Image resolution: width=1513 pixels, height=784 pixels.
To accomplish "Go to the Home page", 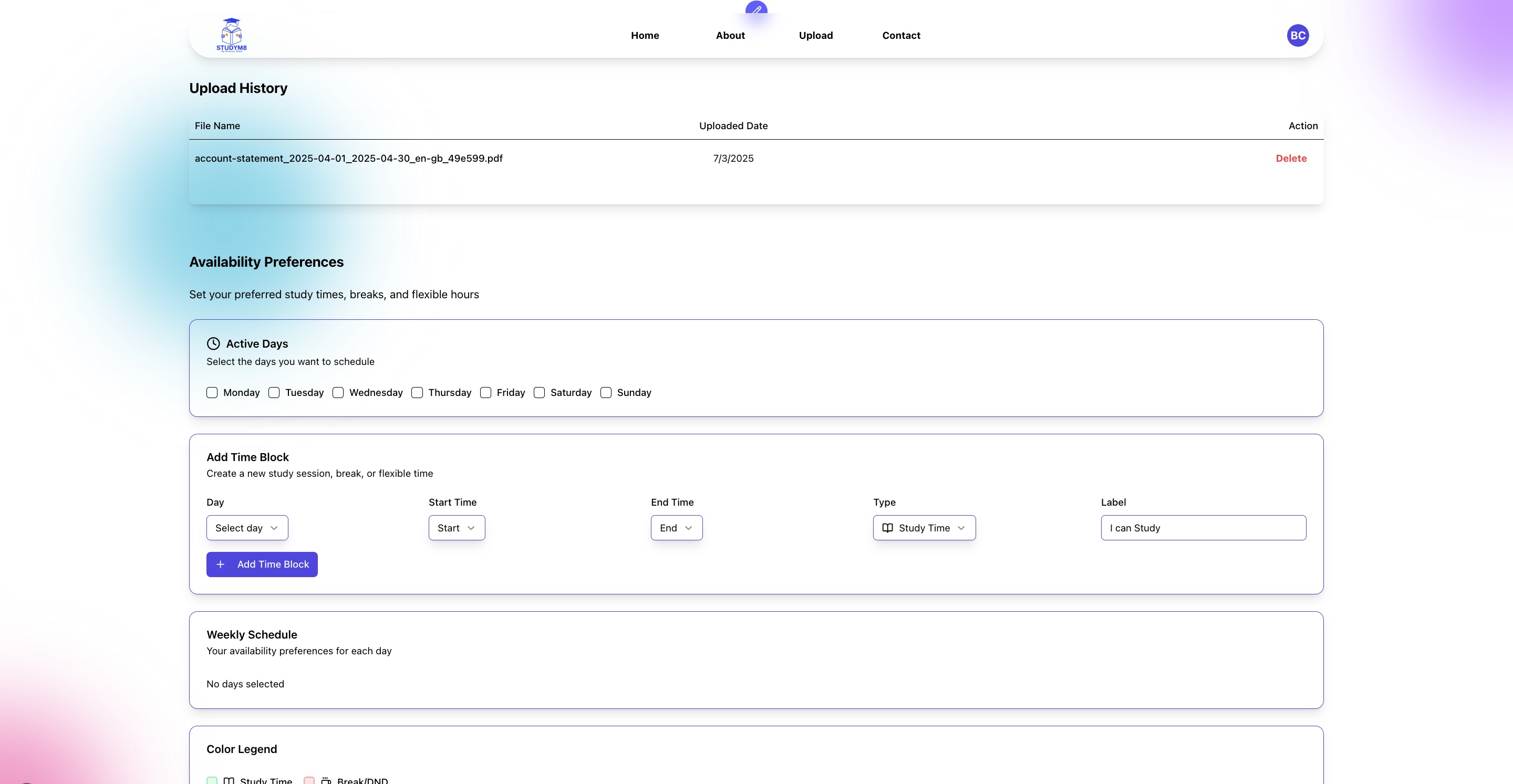I will (645, 35).
